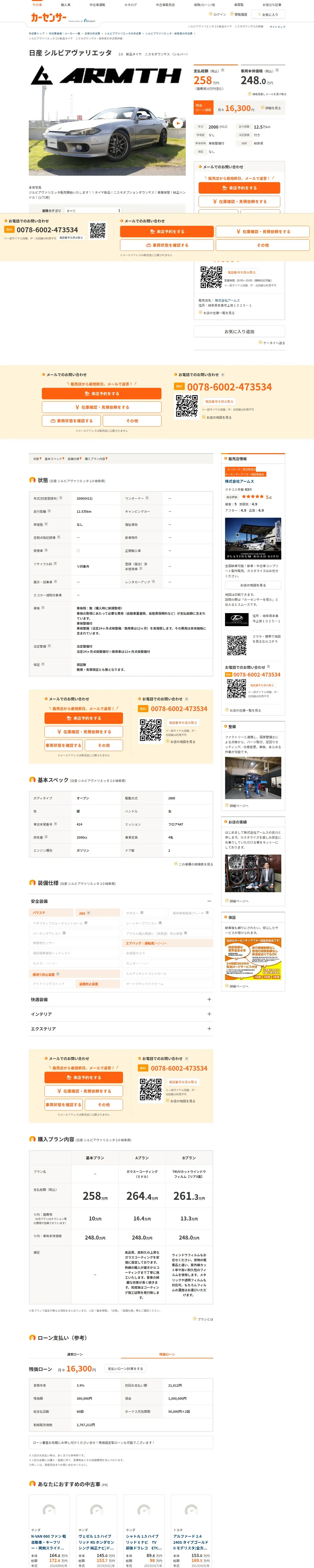Click 詳細ページへ under the 整備 section

[237, 806]
